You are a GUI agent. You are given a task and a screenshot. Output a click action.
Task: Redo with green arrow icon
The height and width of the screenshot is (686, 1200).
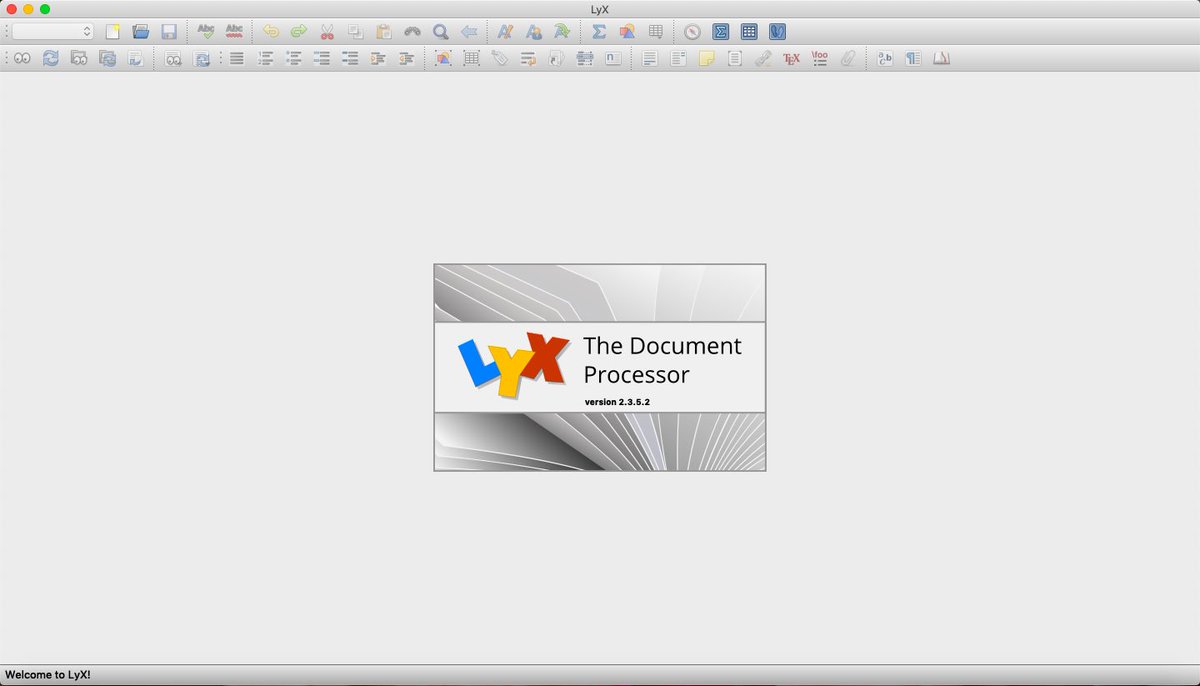point(298,32)
